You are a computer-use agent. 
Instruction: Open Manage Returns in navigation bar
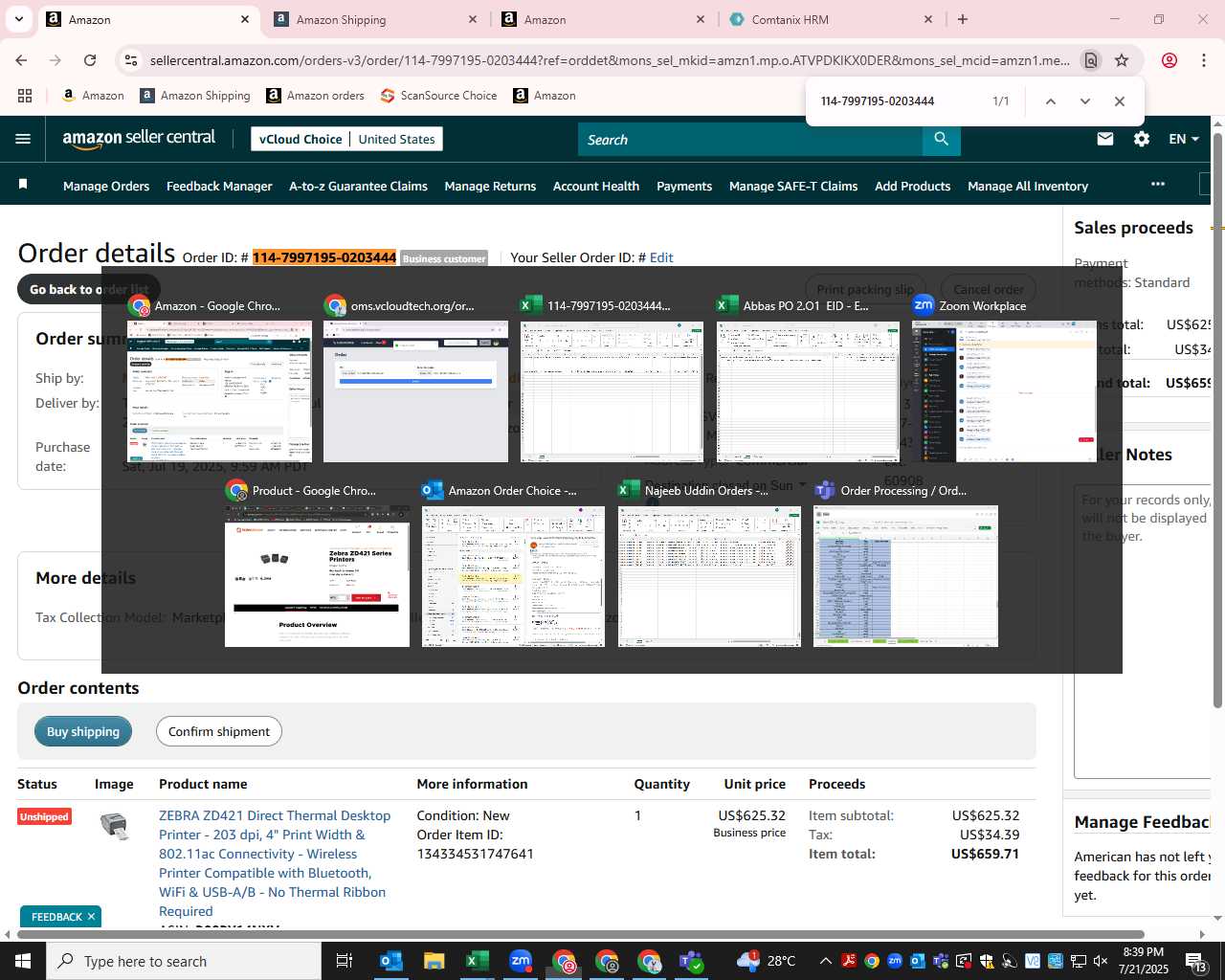point(490,186)
